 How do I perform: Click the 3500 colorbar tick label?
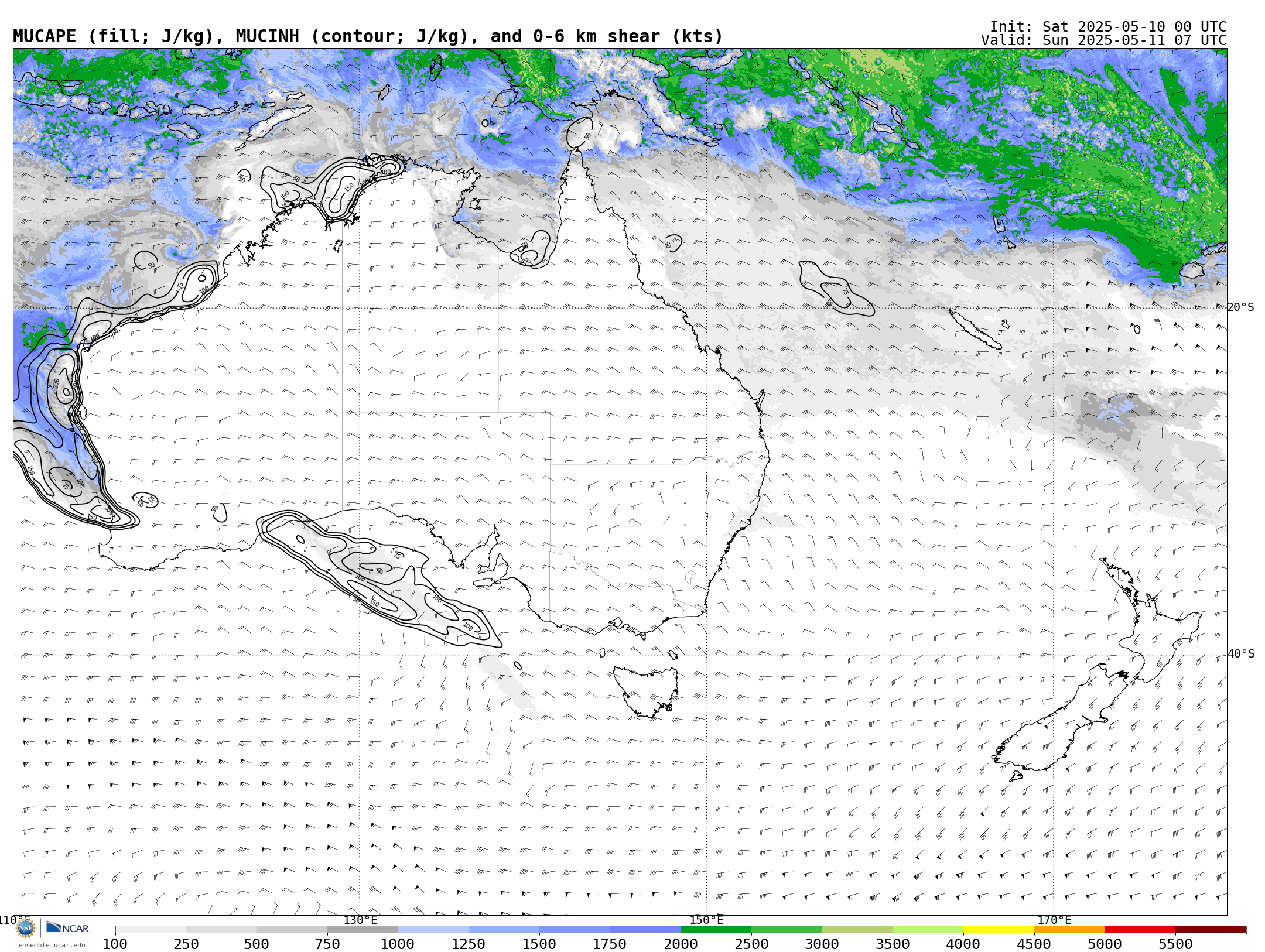(x=893, y=944)
